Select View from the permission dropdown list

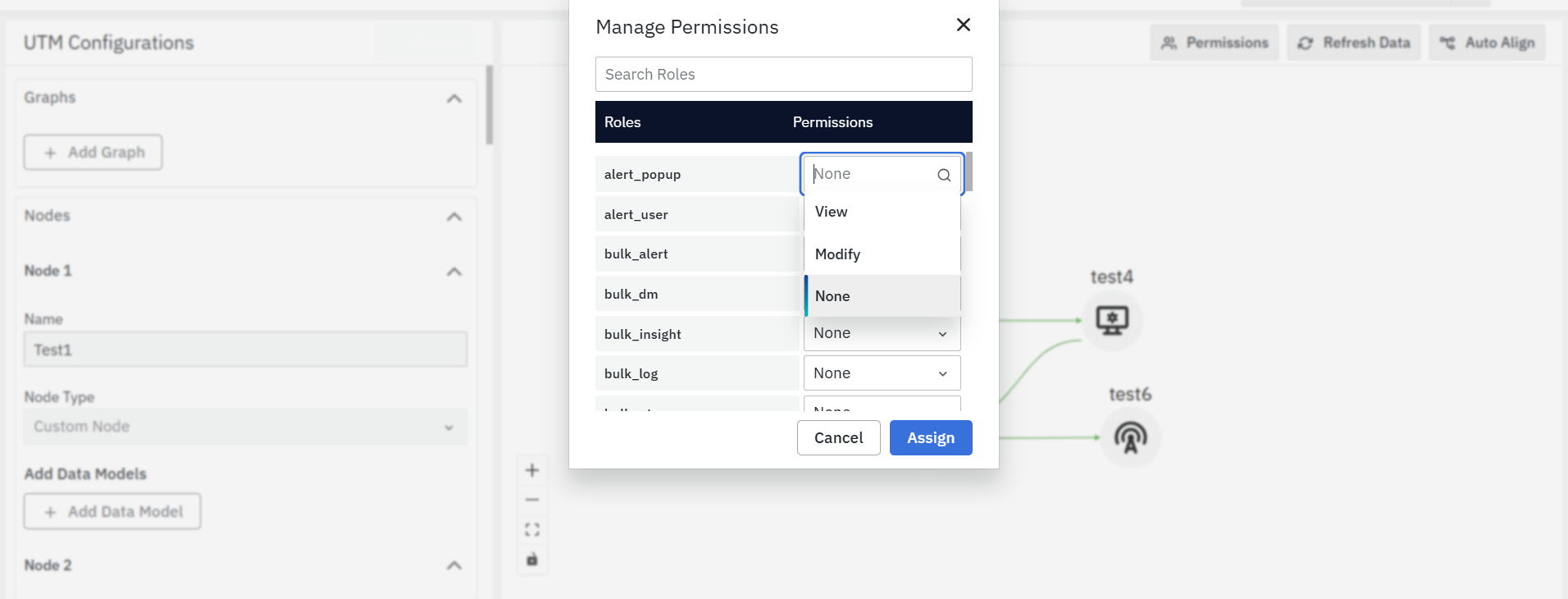pyautogui.click(x=882, y=212)
